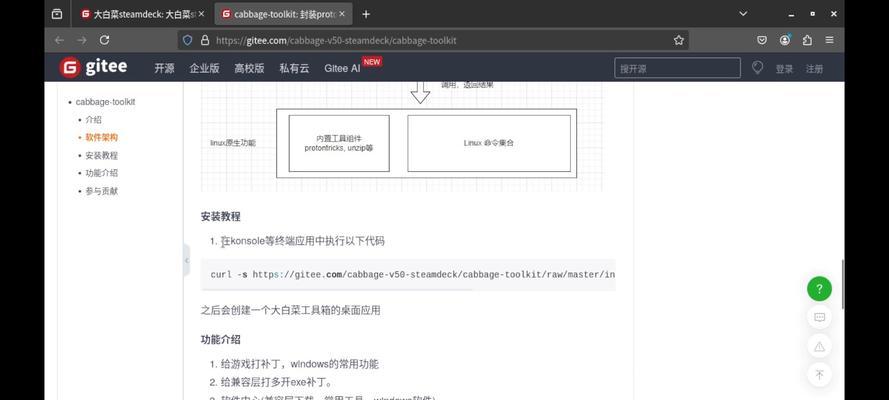Click the curl install command code block
889x400 pixels.
(409, 274)
